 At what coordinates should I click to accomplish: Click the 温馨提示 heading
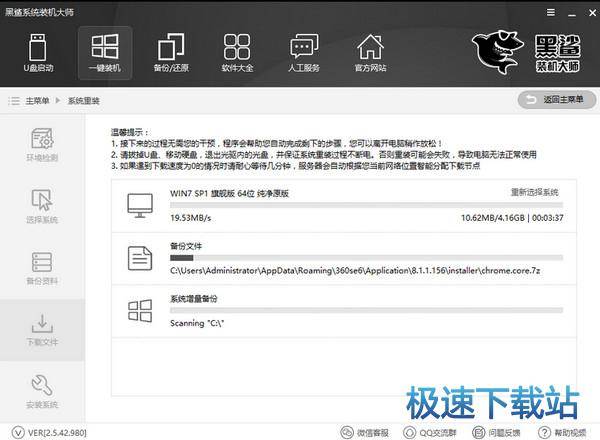coord(129,132)
